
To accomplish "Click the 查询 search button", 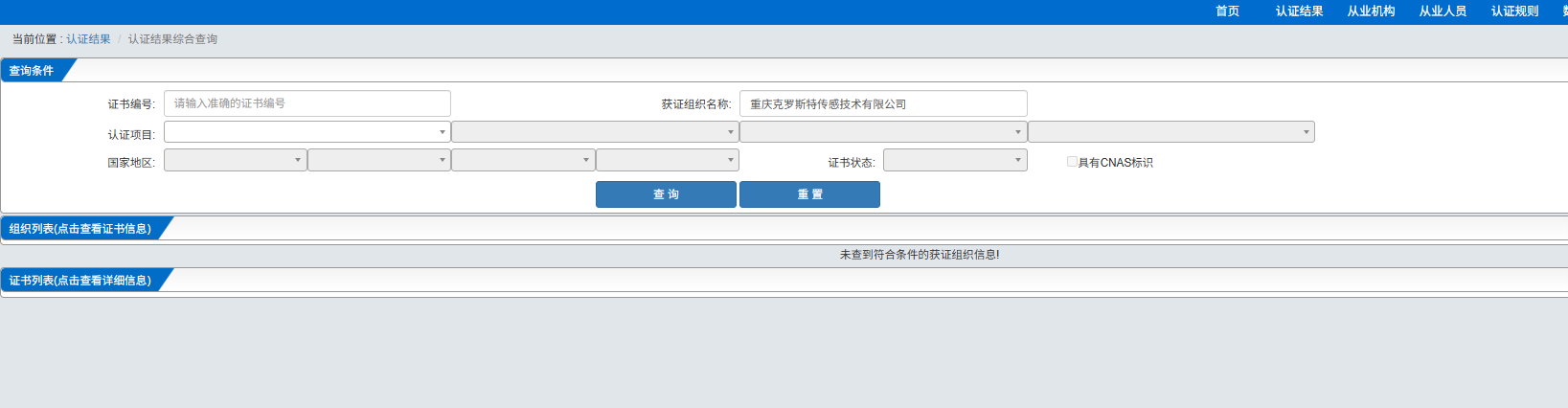I will click(666, 194).
